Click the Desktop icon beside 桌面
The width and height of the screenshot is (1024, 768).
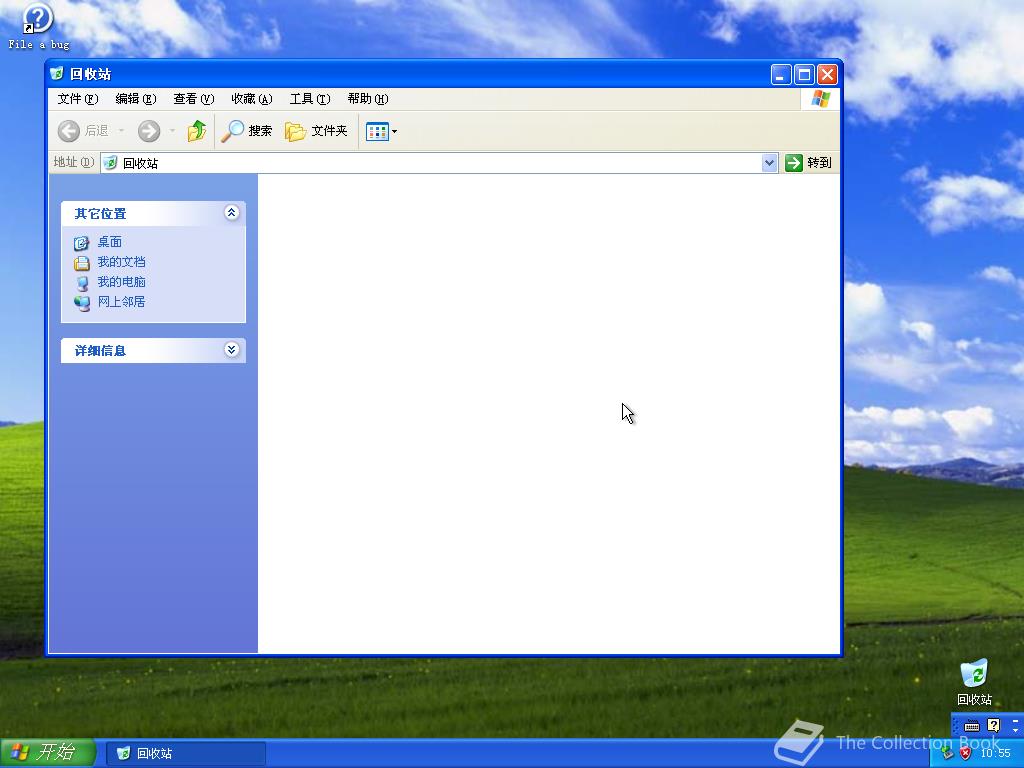(x=82, y=243)
